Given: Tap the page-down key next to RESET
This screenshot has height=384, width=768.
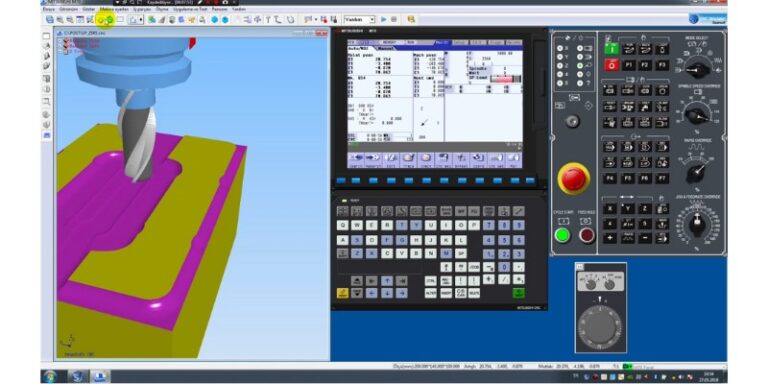Looking at the screenshot, I should tap(357, 293).
